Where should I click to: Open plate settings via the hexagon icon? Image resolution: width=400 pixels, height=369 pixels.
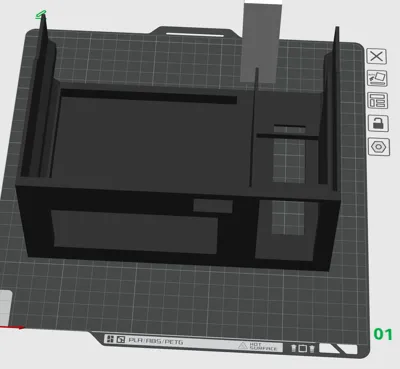pos(379,147)
